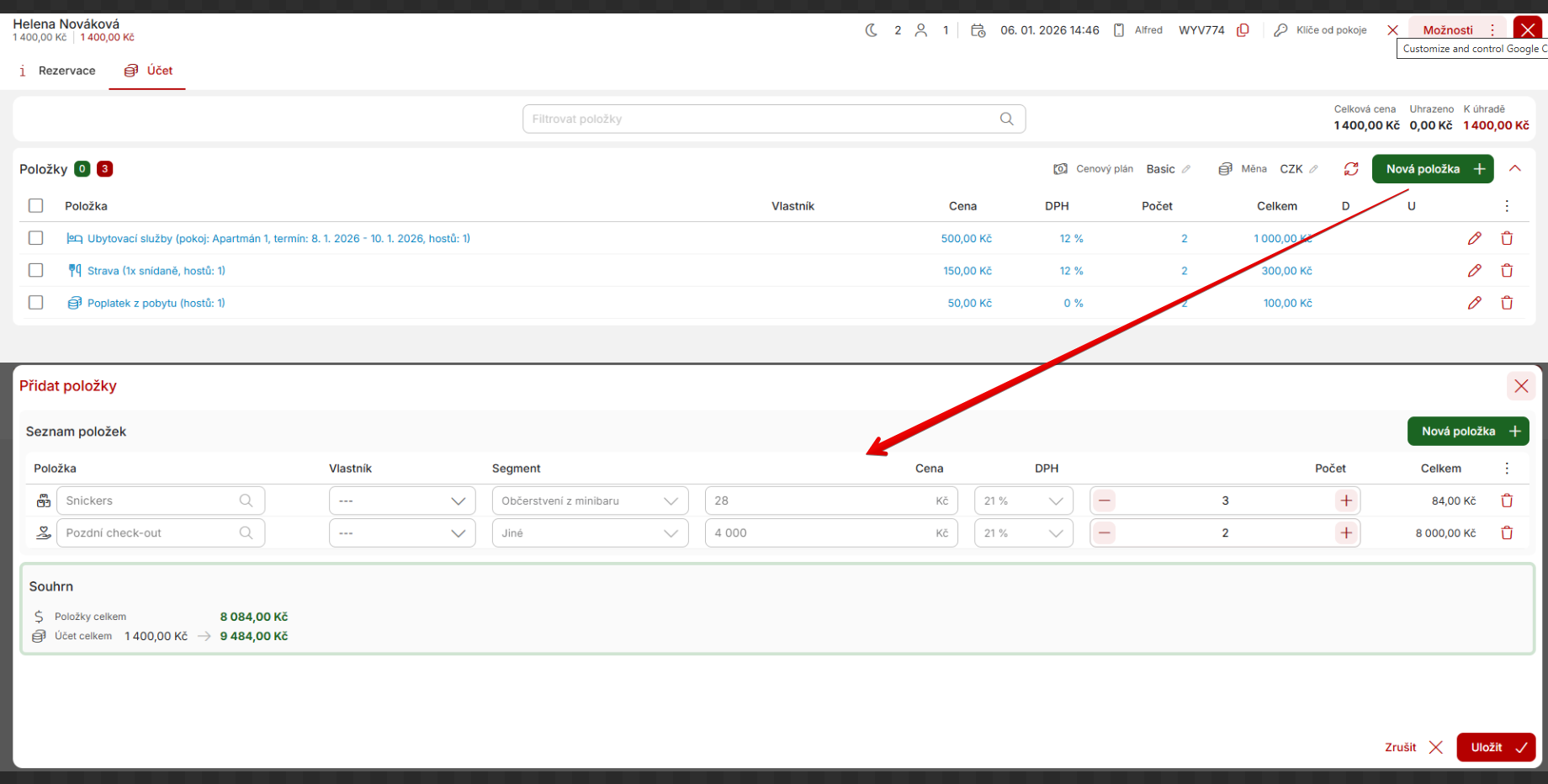Increase Snickers quantity with plus button
1548x784 pixels.
pyautogui.click(x=1346, y=501)
